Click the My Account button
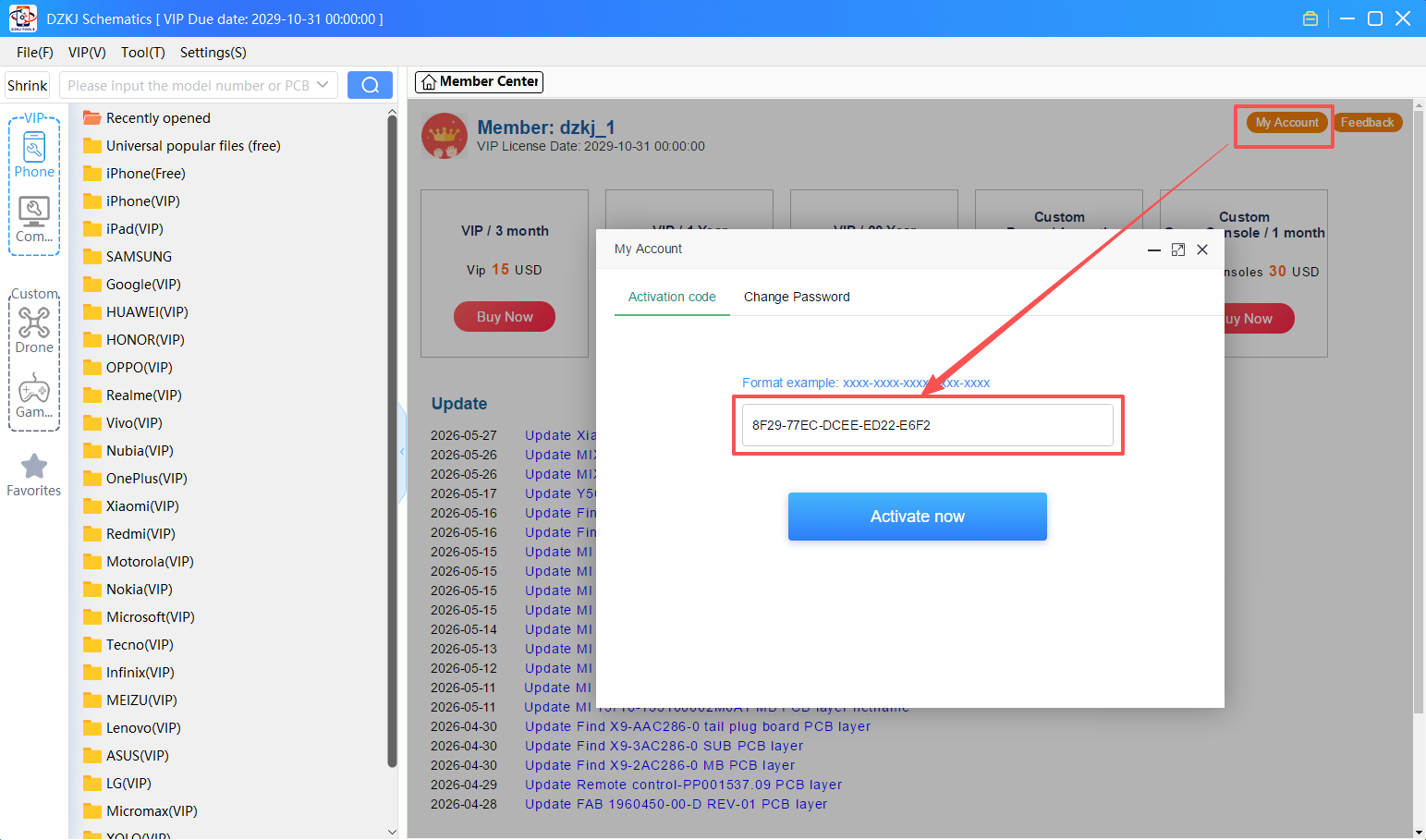This screenshot has width=1426, height=840. [x=1287, y=123]
